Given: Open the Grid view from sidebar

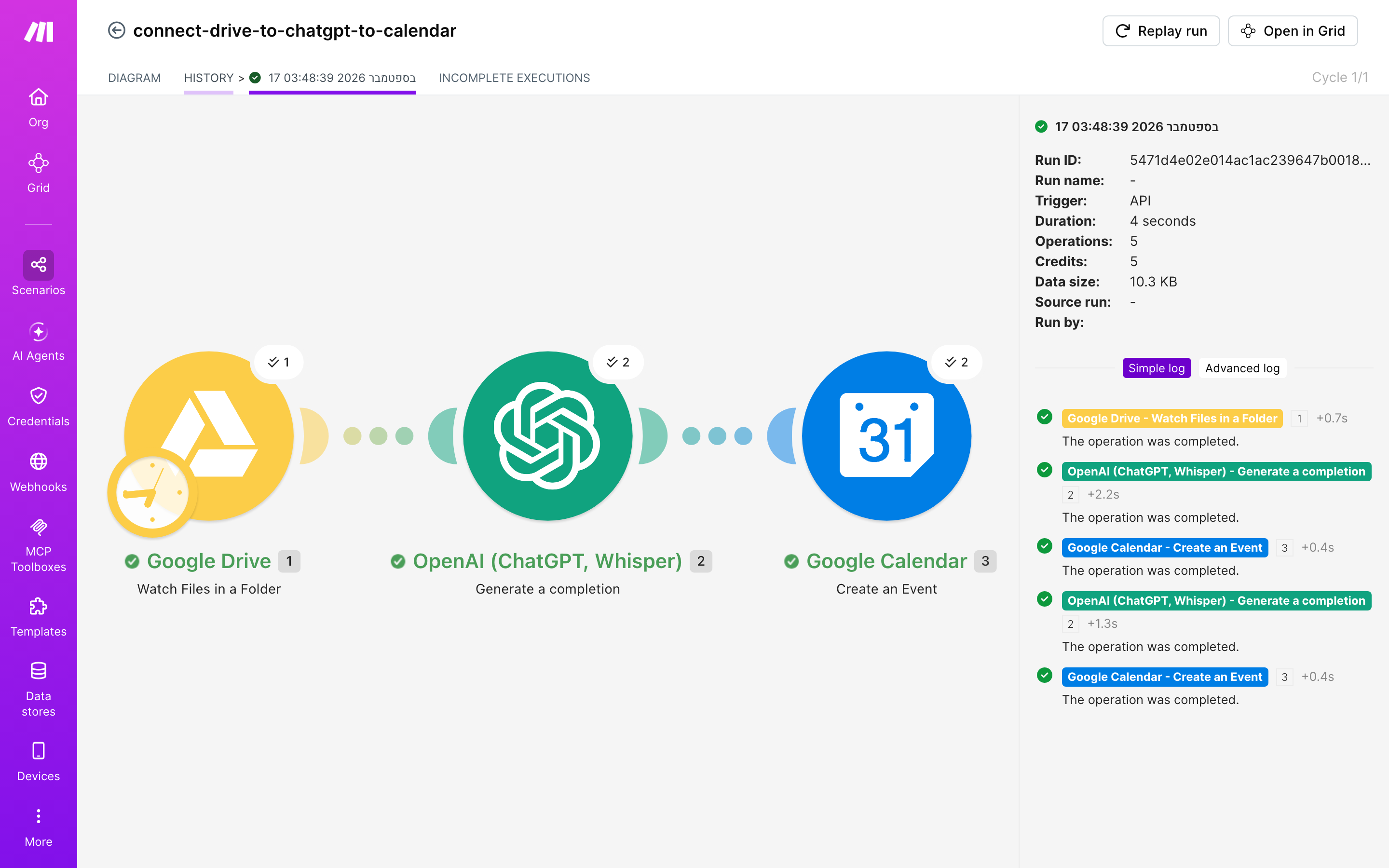Looking at the screenshot, I should point(39,174).
